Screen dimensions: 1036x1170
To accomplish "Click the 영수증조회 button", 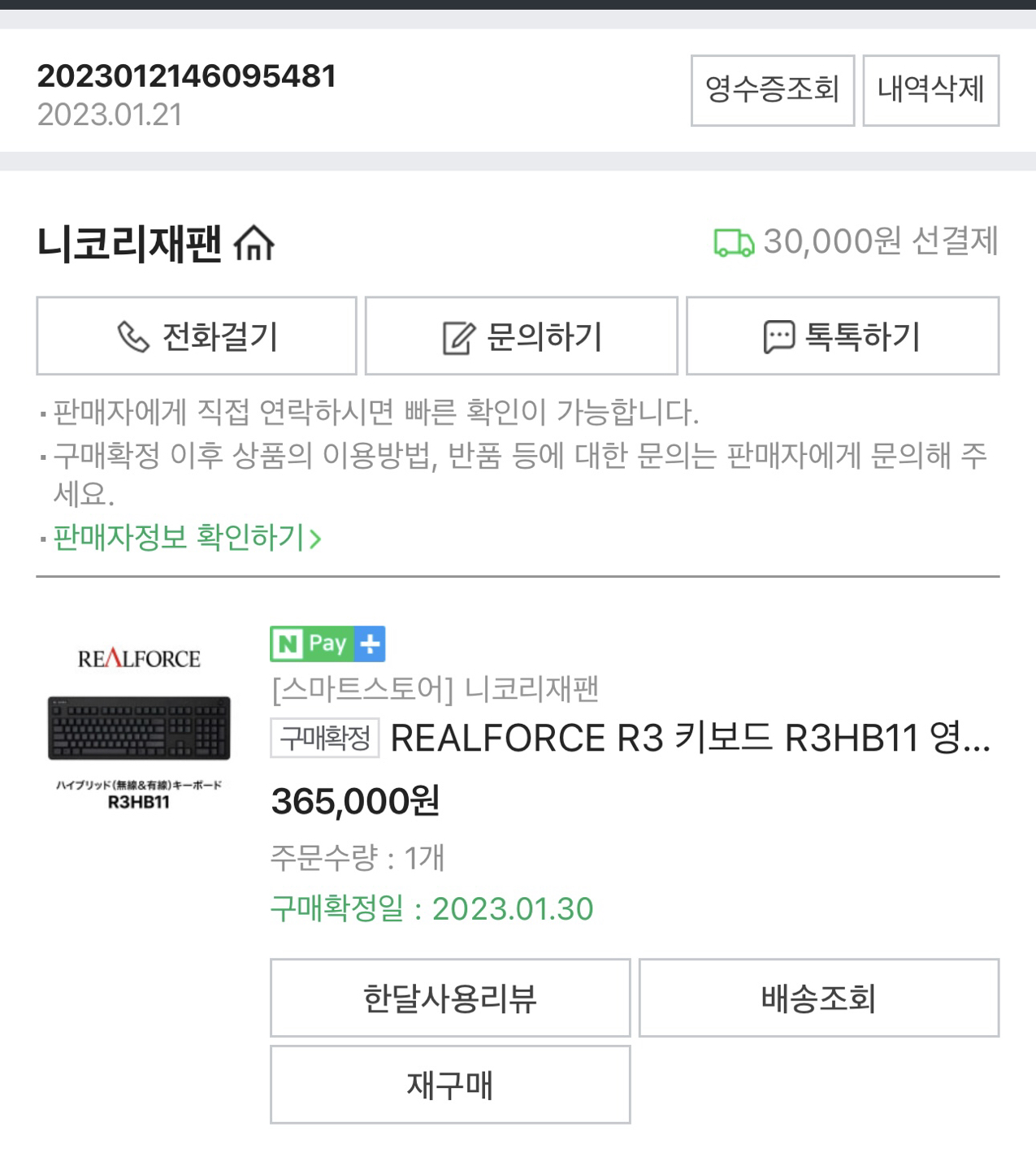I will tap(771, 90).
